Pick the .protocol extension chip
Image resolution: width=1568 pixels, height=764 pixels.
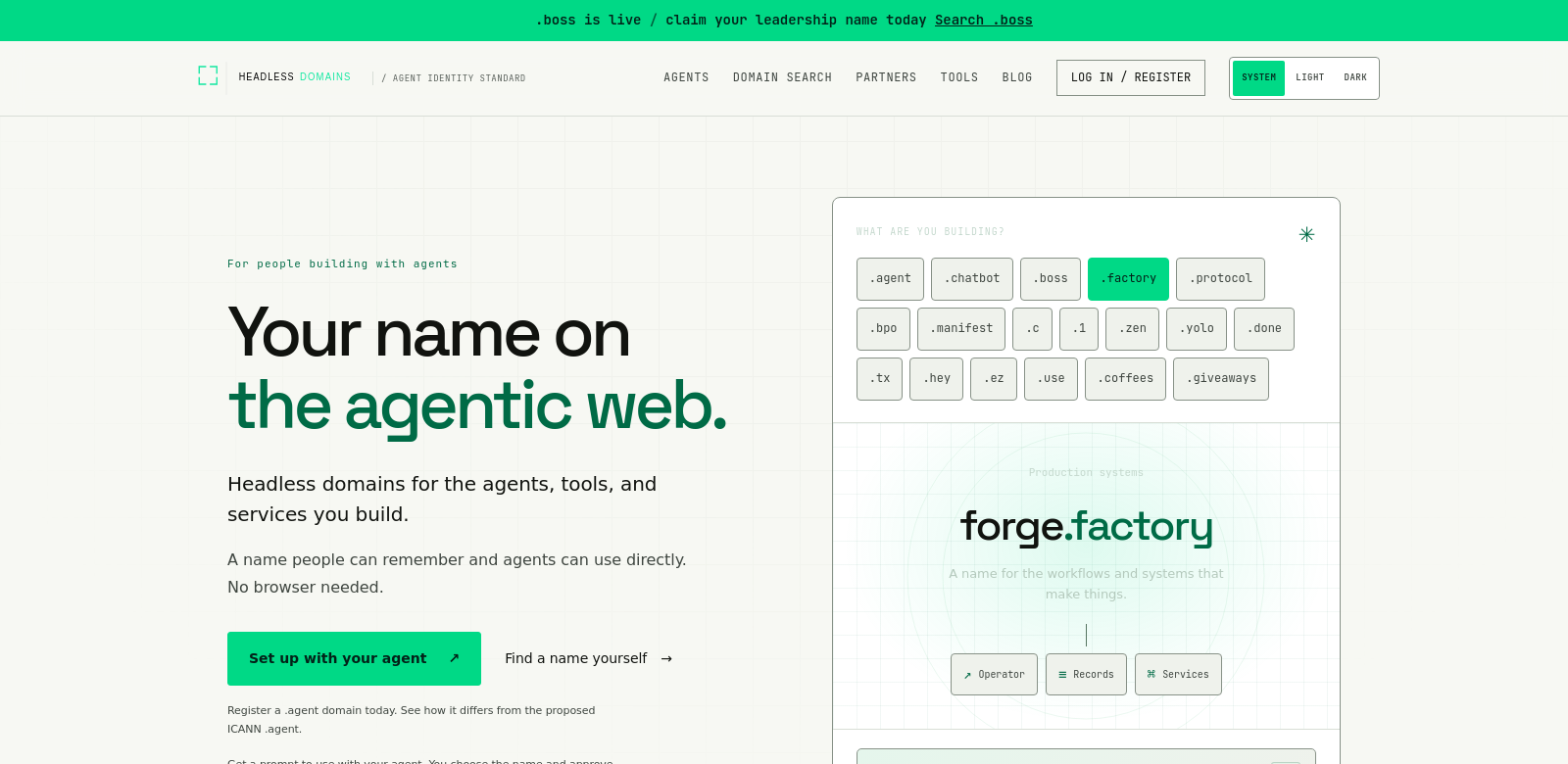1220,279
